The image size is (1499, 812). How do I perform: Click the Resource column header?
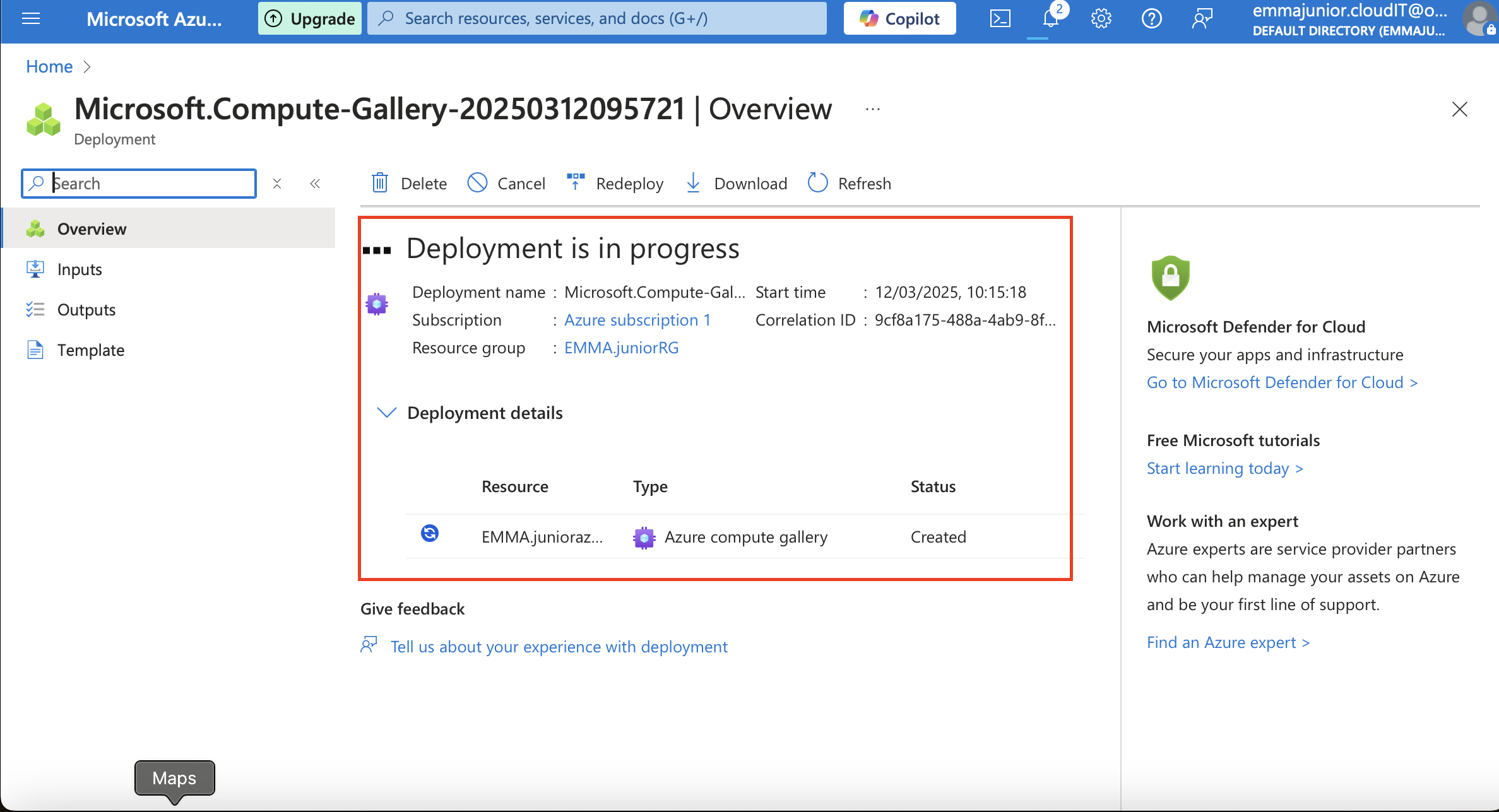515,486
